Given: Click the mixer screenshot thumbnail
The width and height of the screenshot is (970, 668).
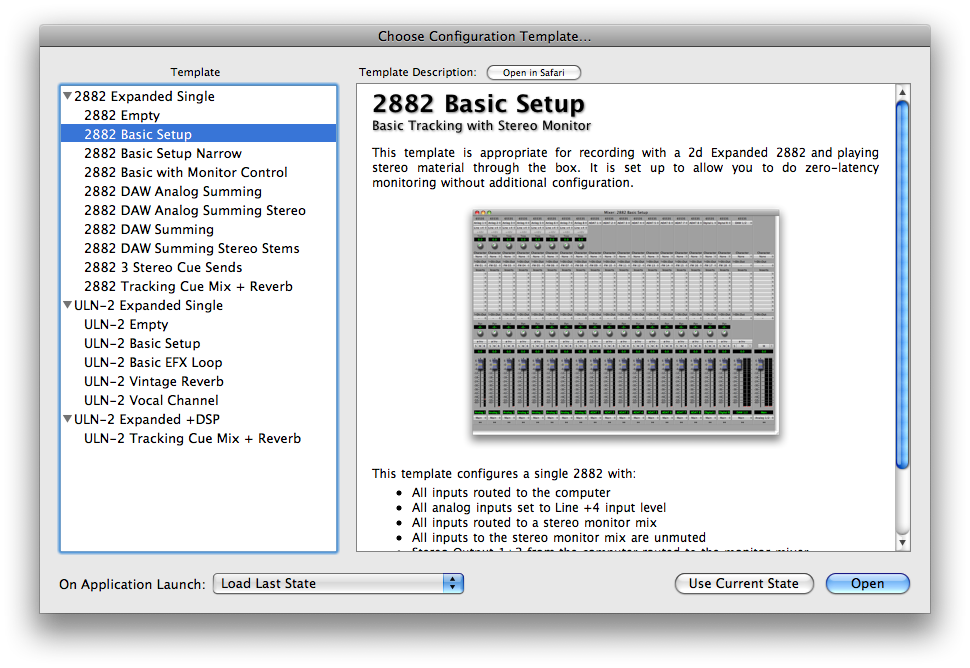Looking at the screenshot, I should pyautogui.click(x=625, y=322).
